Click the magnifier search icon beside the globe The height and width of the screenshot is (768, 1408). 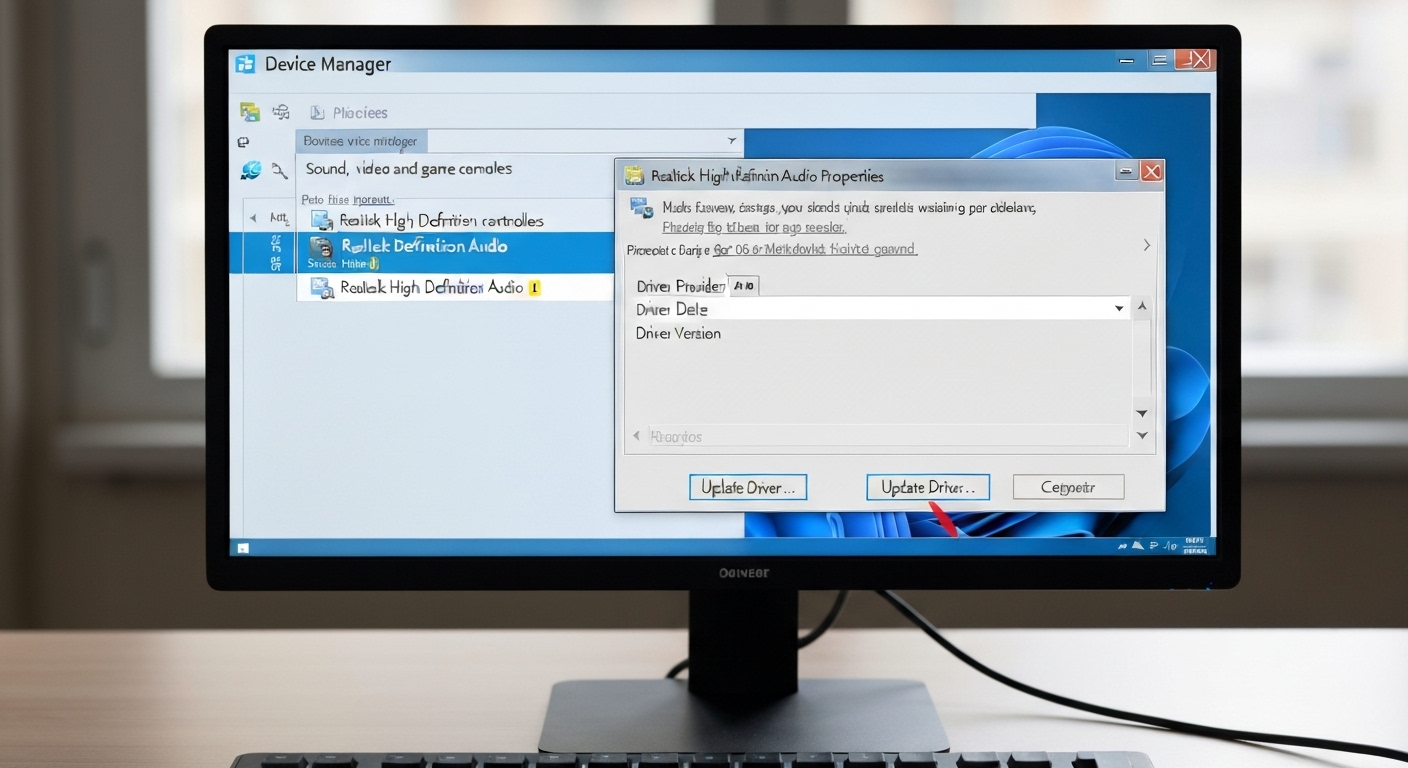(280, 171)
